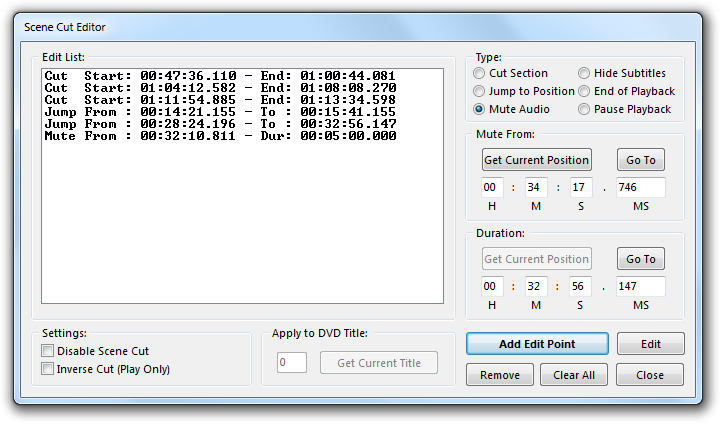
Task: Select the Cut Section radio button
Action: click(480, 73)
